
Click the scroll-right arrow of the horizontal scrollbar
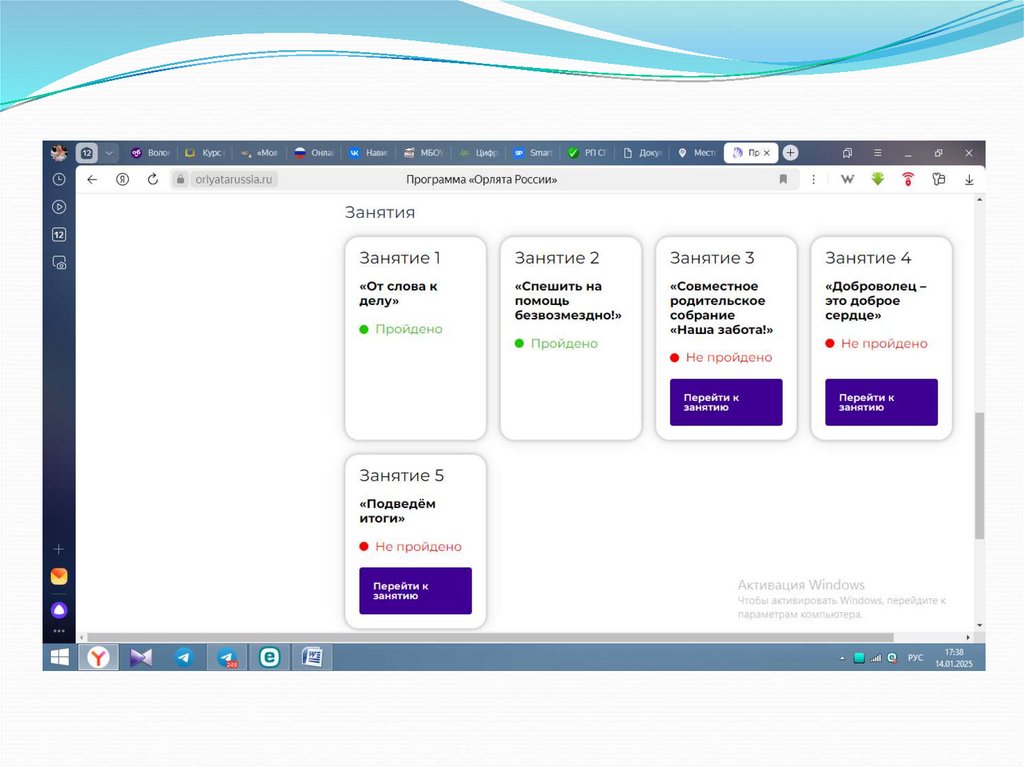point(967,637)
